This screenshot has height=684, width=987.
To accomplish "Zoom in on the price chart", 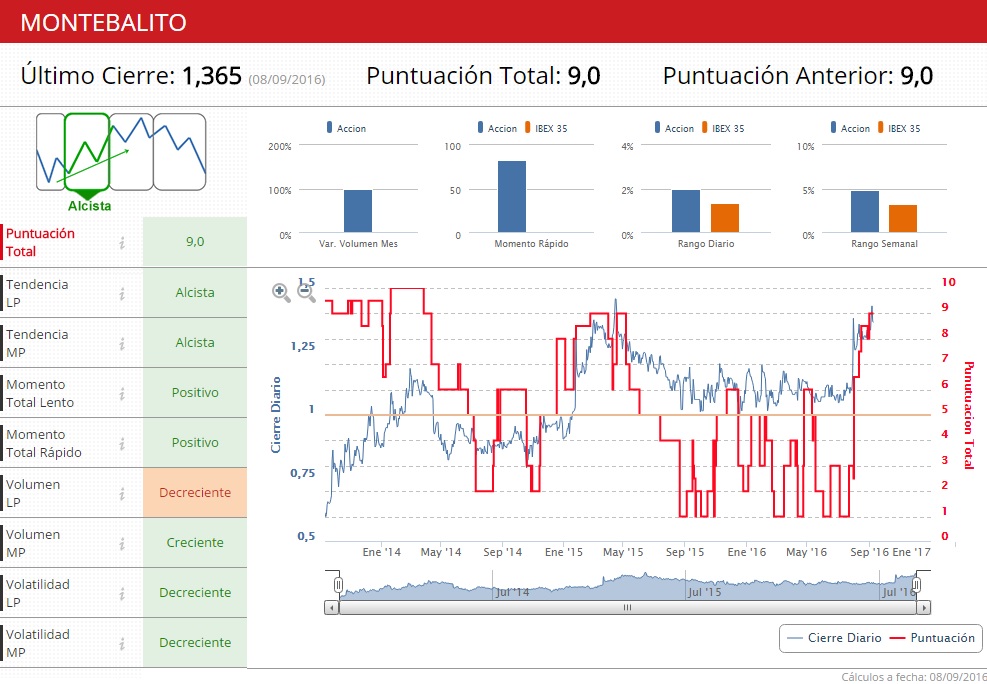I will (281, 293).
